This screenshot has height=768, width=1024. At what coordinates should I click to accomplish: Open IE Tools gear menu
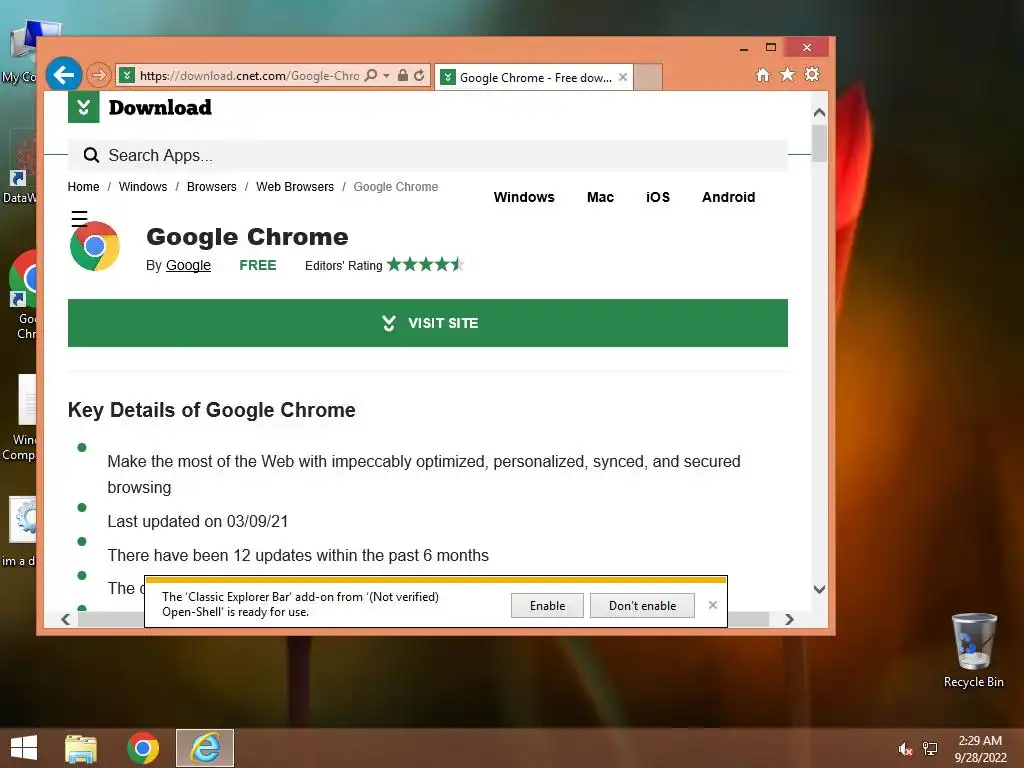click(x=812, y=74)
